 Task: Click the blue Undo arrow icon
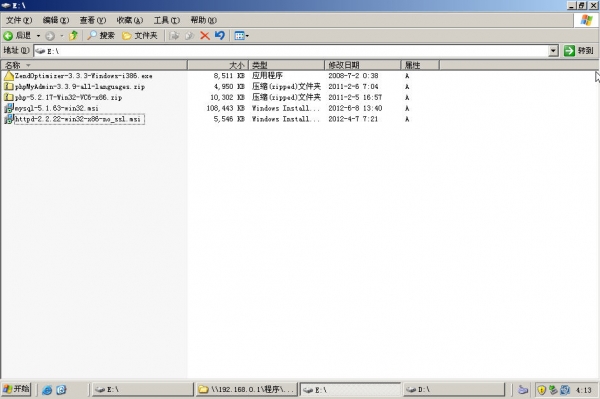pyautogui.click(x=220, y=36)
